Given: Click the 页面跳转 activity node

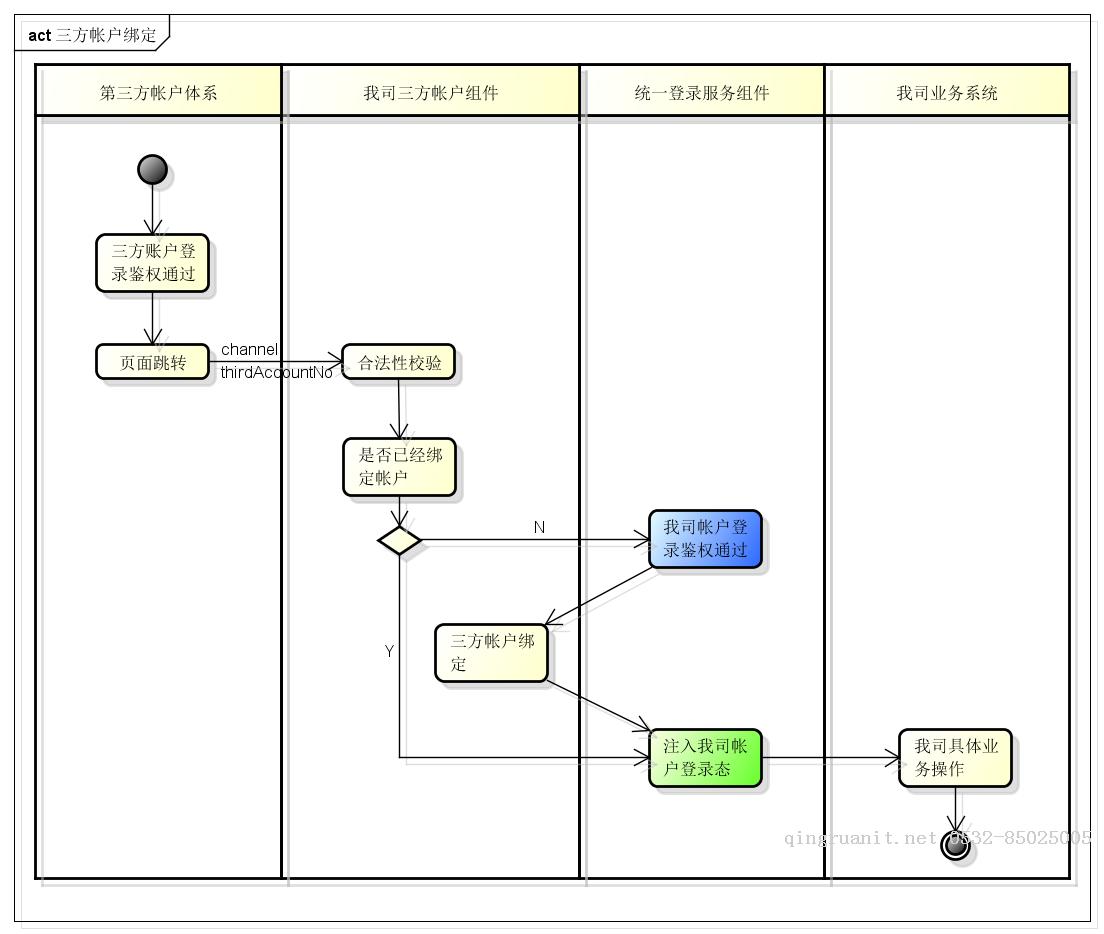Looking at the screenshot, I should pos(152,361).
